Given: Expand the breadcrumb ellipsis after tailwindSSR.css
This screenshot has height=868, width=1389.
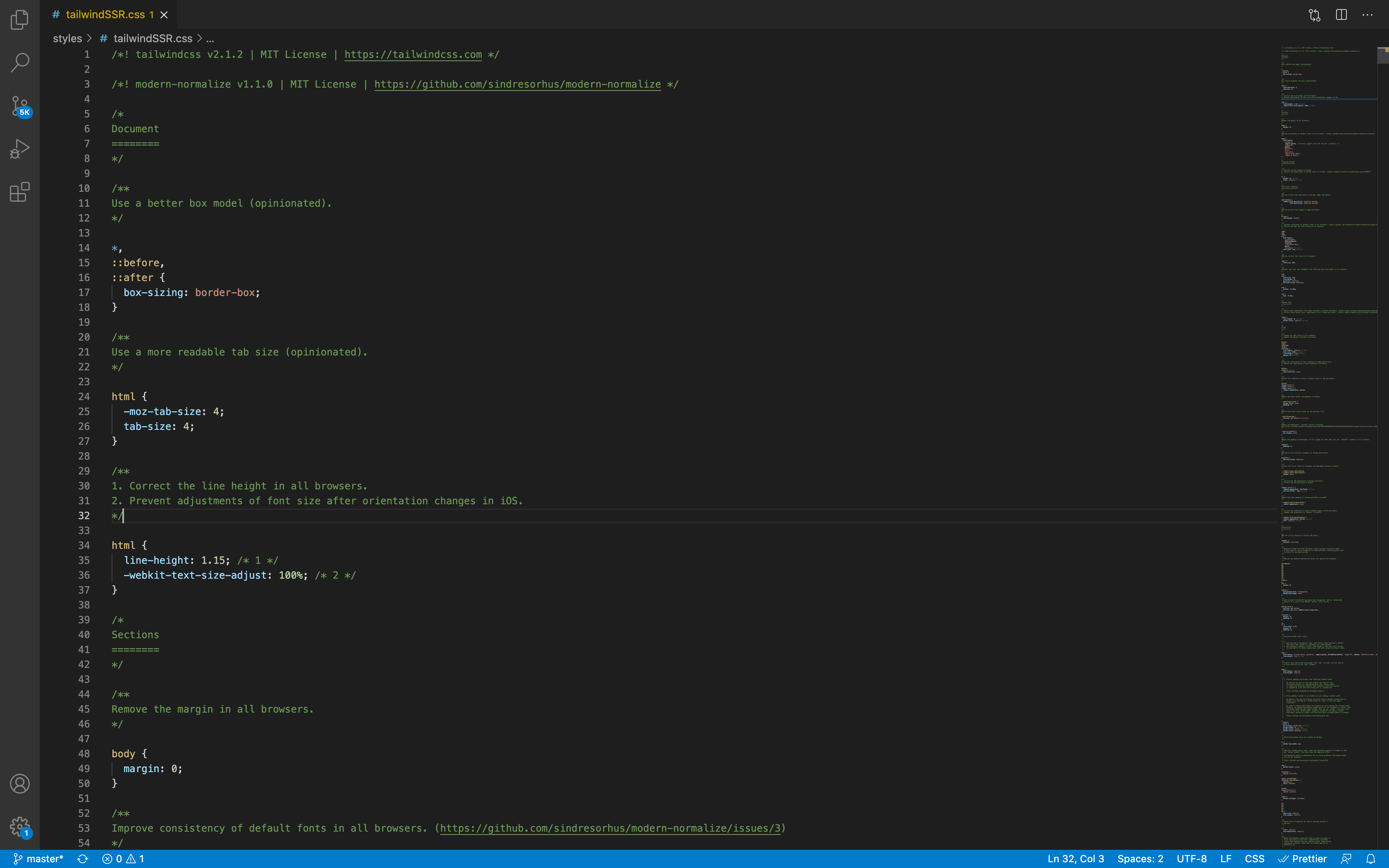Looking at the screenshot, I should [x=210, y=38].
